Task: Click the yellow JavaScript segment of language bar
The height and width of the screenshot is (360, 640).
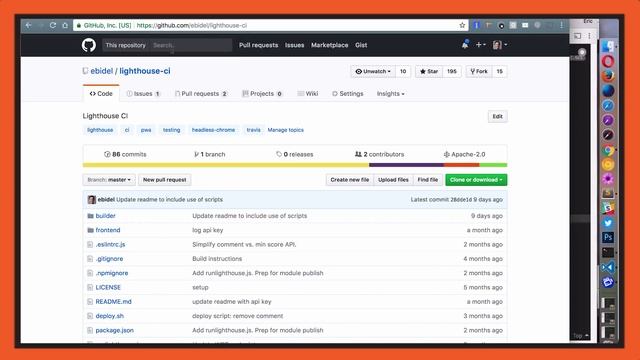Action: (226, 165)
